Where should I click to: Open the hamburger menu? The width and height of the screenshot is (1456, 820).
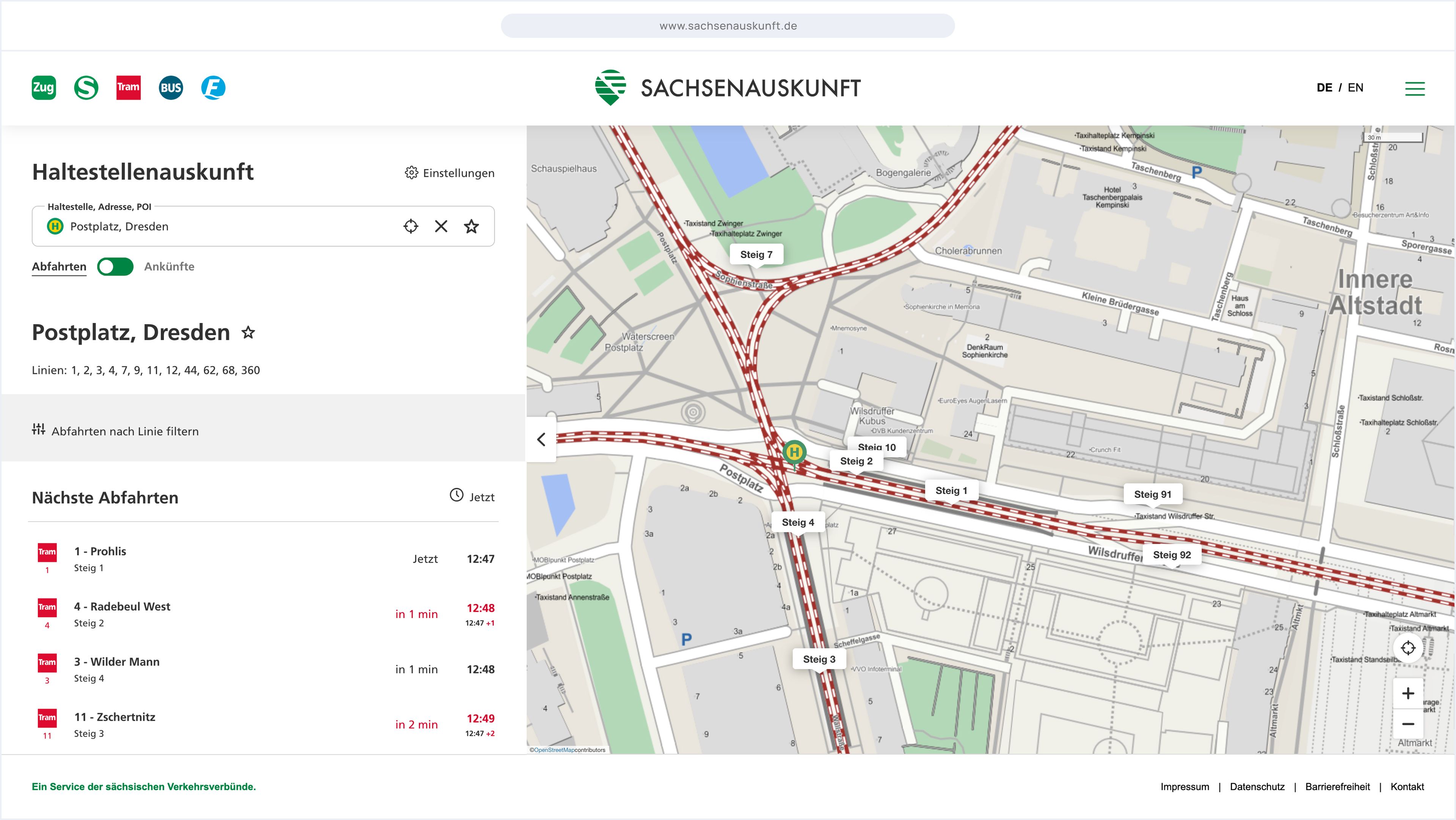1415,88
